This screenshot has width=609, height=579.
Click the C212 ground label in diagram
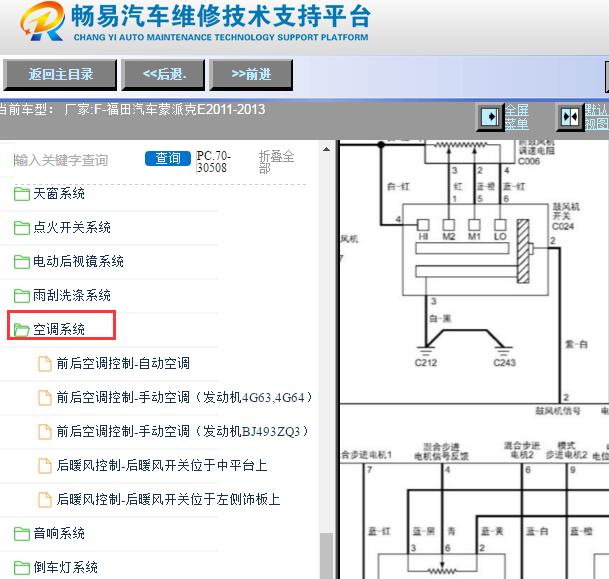pos(426,363)
